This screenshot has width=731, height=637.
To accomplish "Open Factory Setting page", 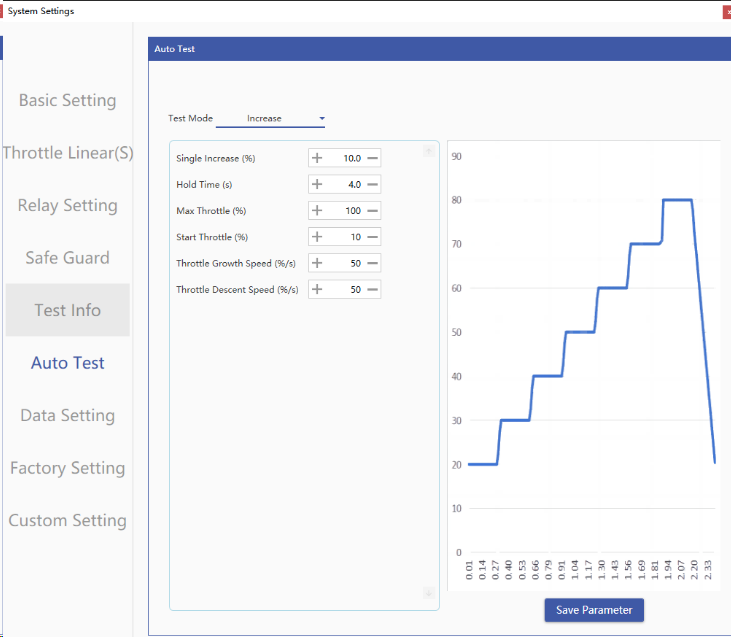I will 67,468.
